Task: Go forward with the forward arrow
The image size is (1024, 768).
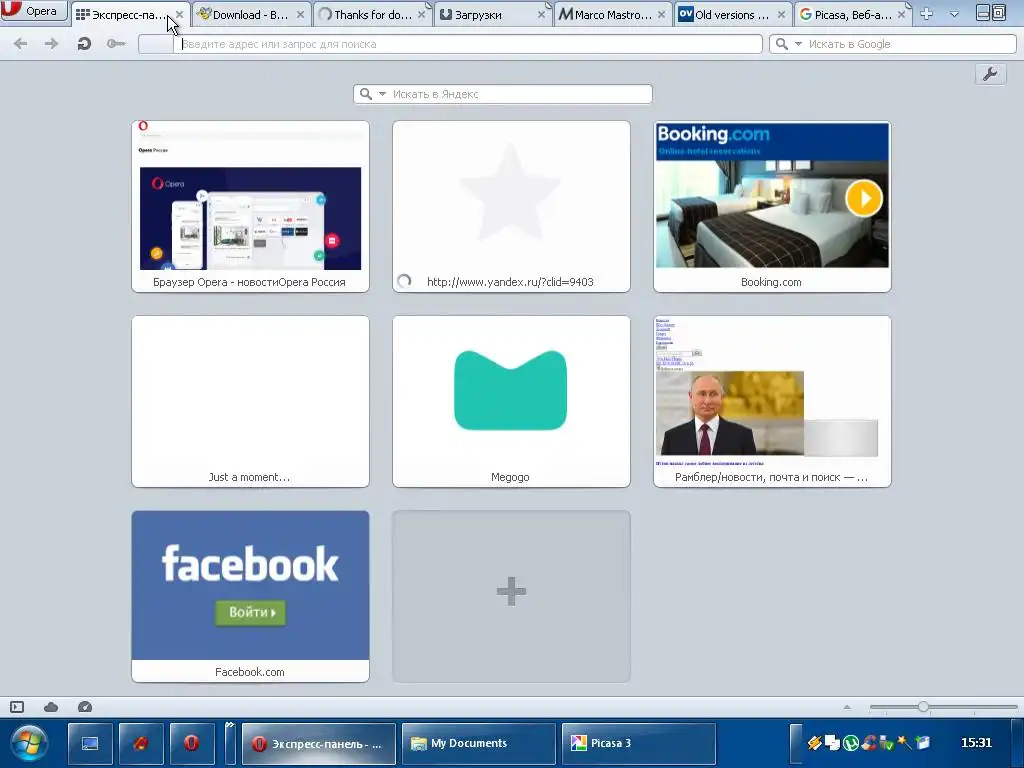Action: tap(51, 44)
